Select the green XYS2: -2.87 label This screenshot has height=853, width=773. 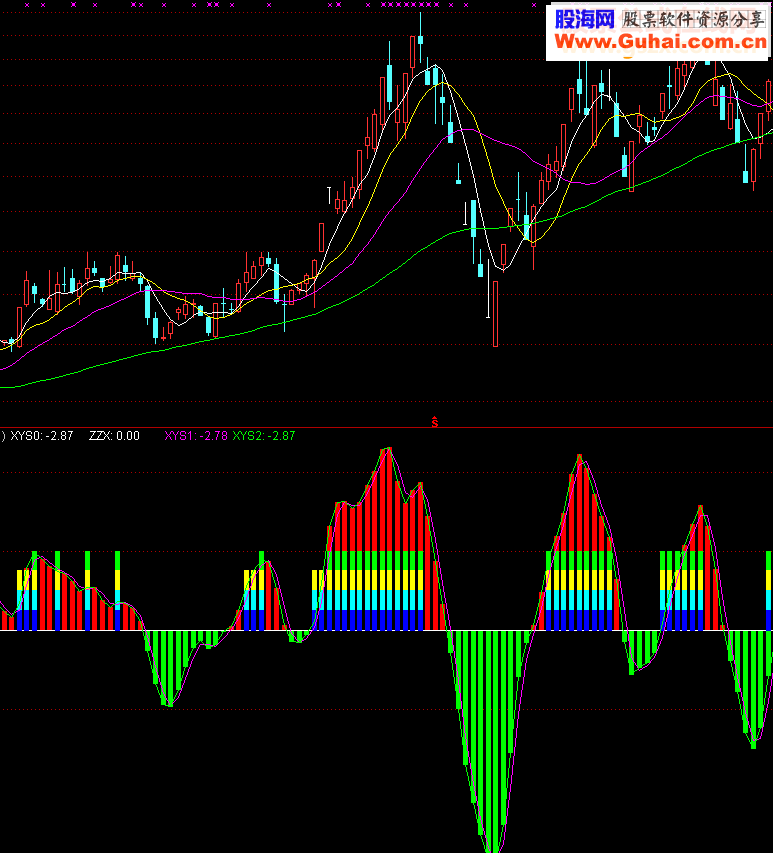tap(264, 436)
